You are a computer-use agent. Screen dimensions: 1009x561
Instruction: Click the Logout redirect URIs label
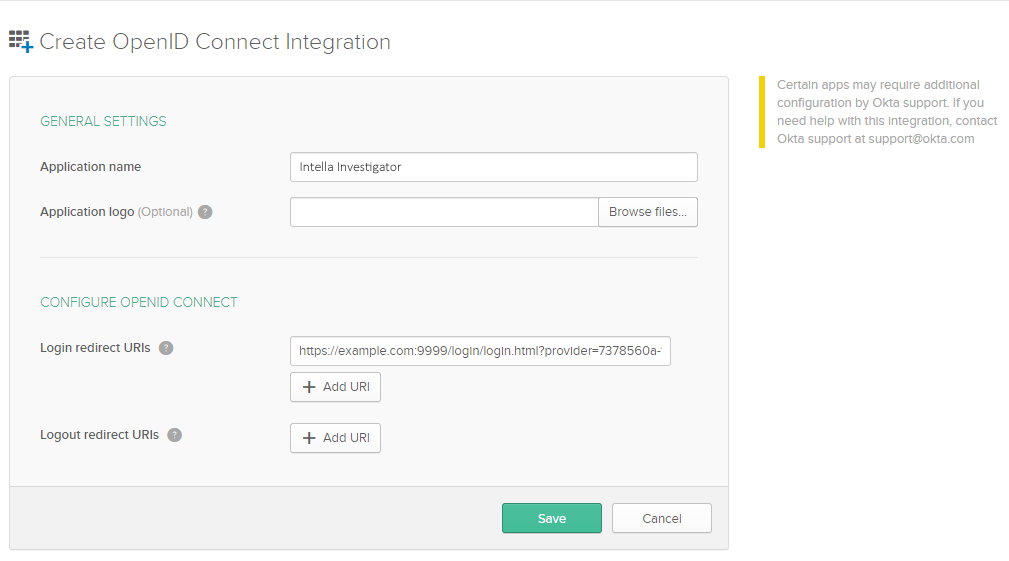pos(99,435)
